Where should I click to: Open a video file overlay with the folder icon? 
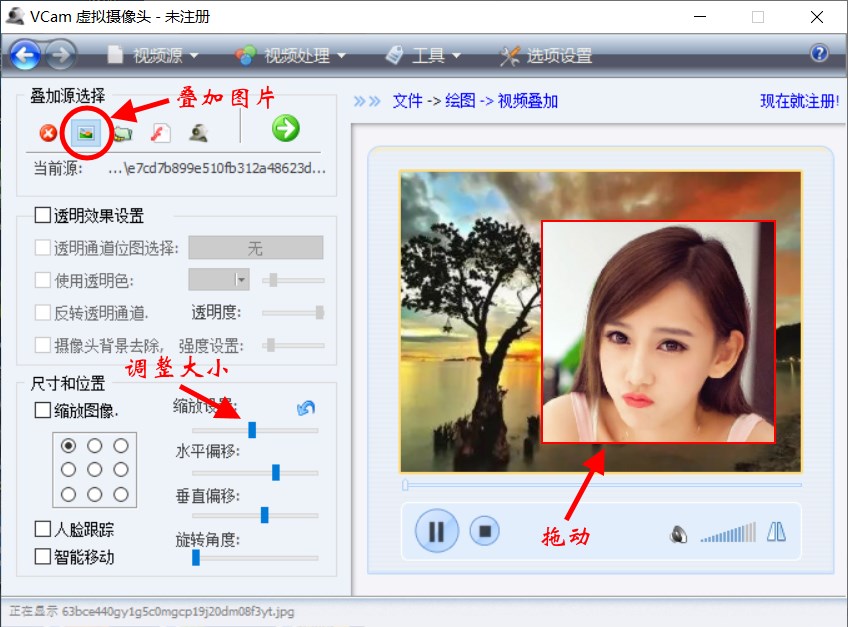(121, 131)
